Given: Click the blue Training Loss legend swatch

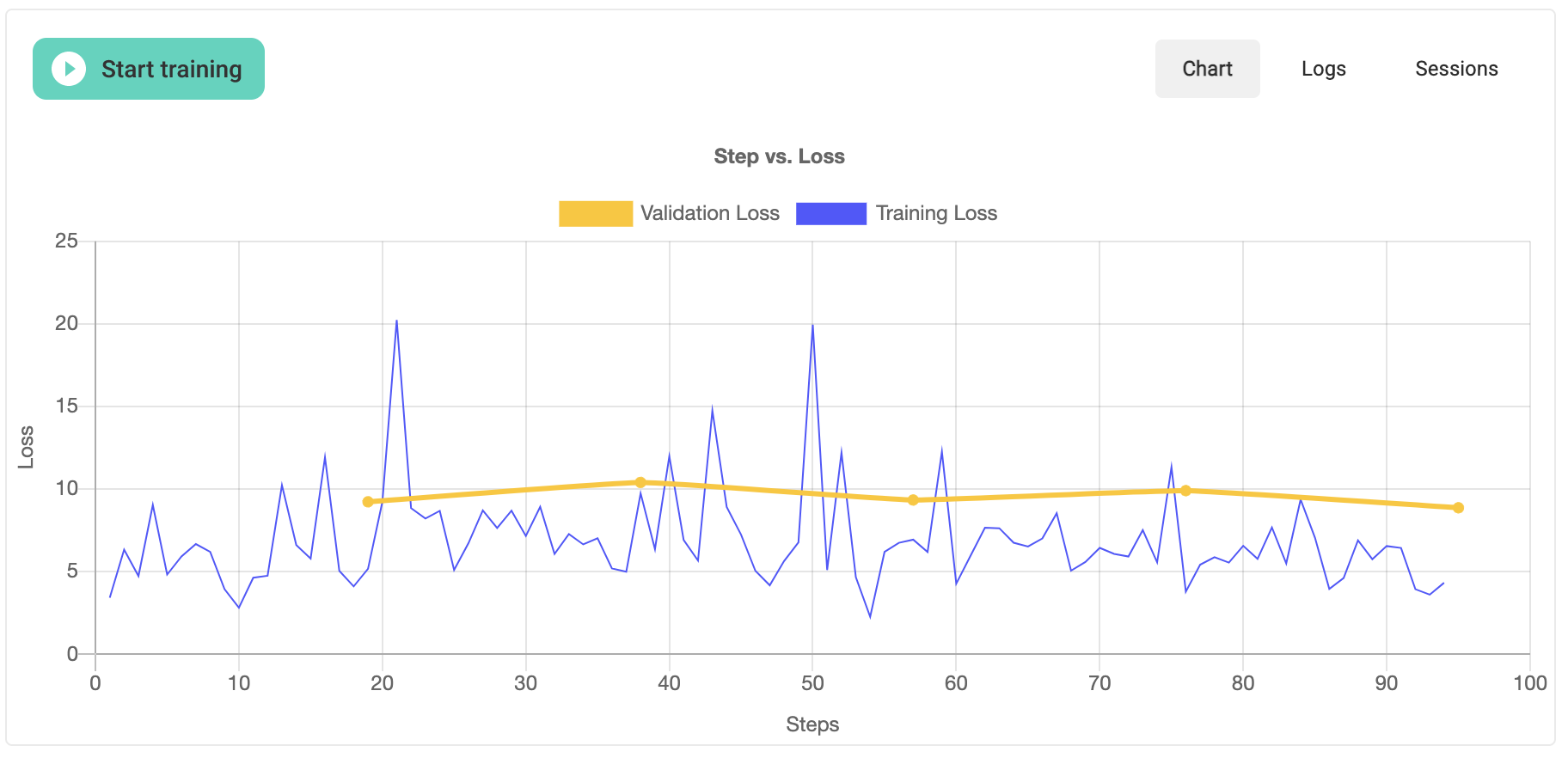Looking at the screenshot, I should 830,214.
